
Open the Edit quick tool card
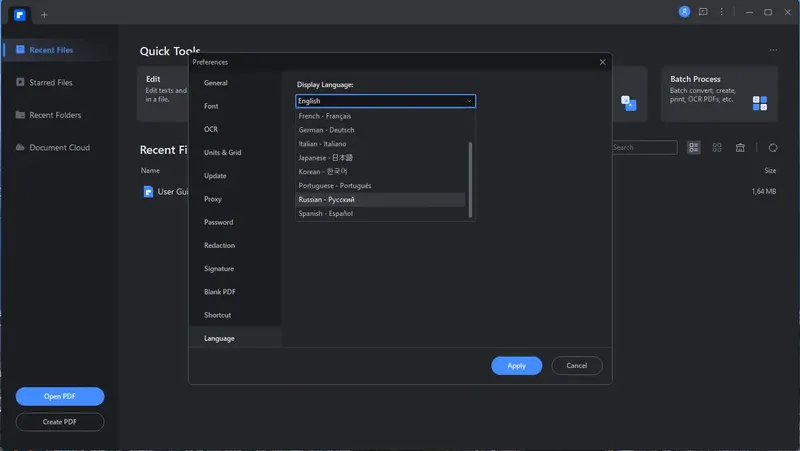(x=163, y=94)
